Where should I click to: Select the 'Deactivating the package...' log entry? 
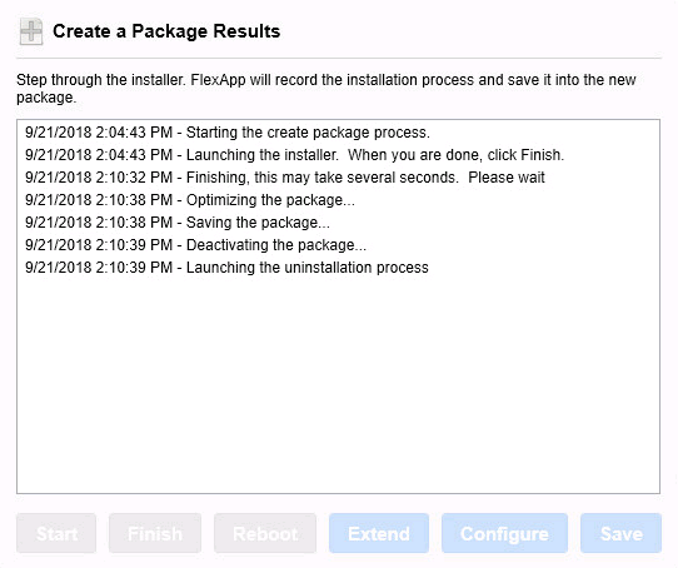[x=195, y=245]
